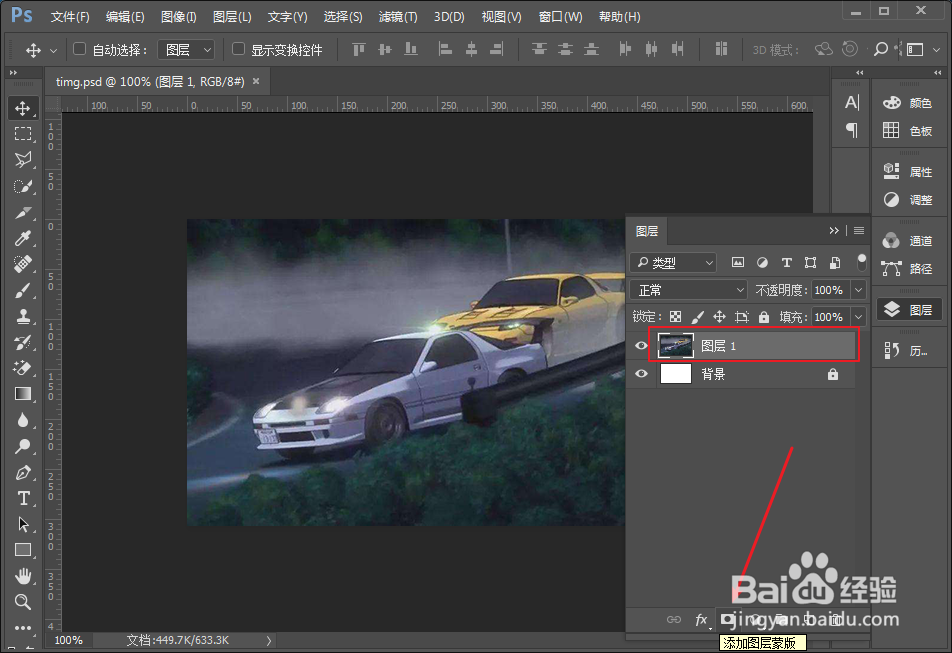Image resolution: width=952 pixels, height=653 pixels.
Task: Filter layers by type layer (T) icon
Action: pyautogui.click(x=787, y=263)
